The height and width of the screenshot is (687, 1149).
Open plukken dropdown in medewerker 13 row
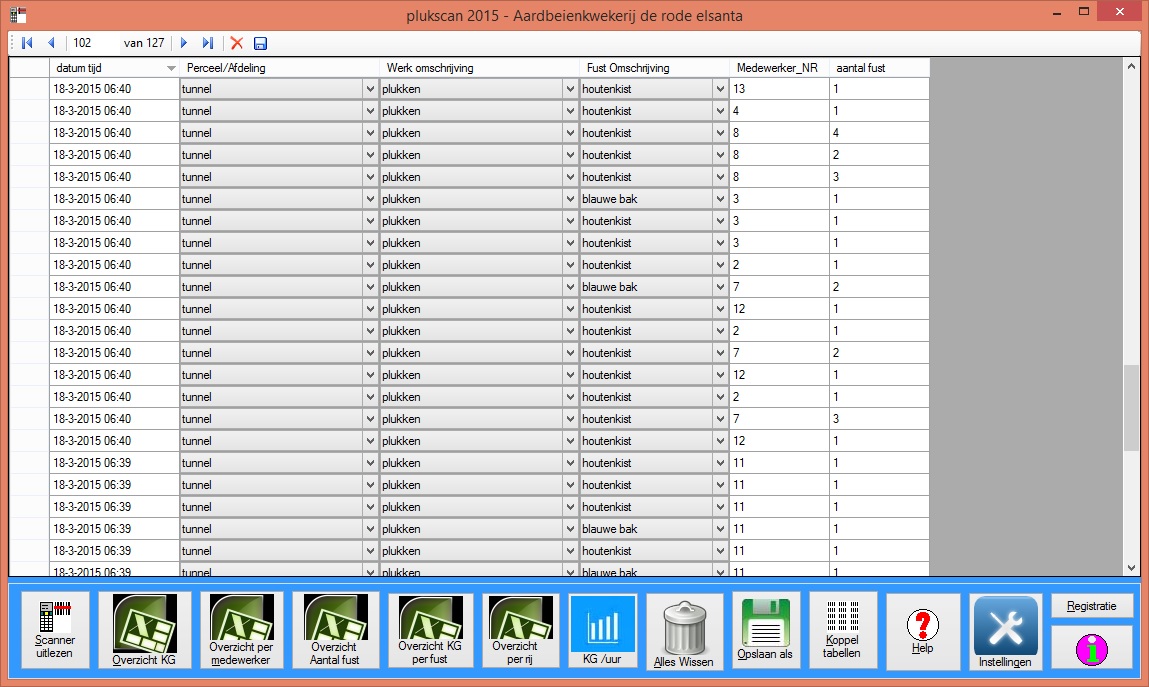coord(570,89)
